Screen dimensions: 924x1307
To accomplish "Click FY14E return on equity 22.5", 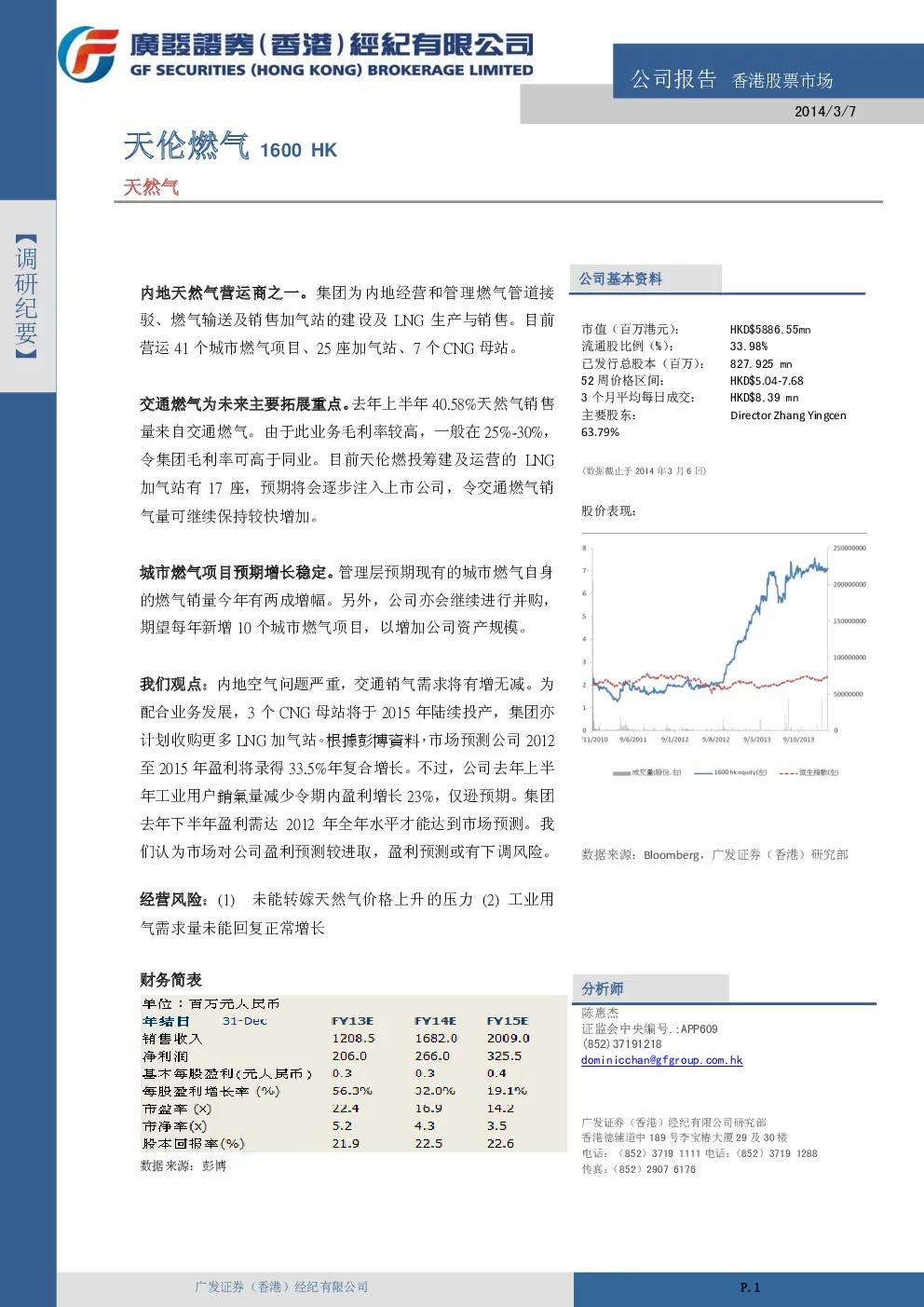I will coord(428,1143).
